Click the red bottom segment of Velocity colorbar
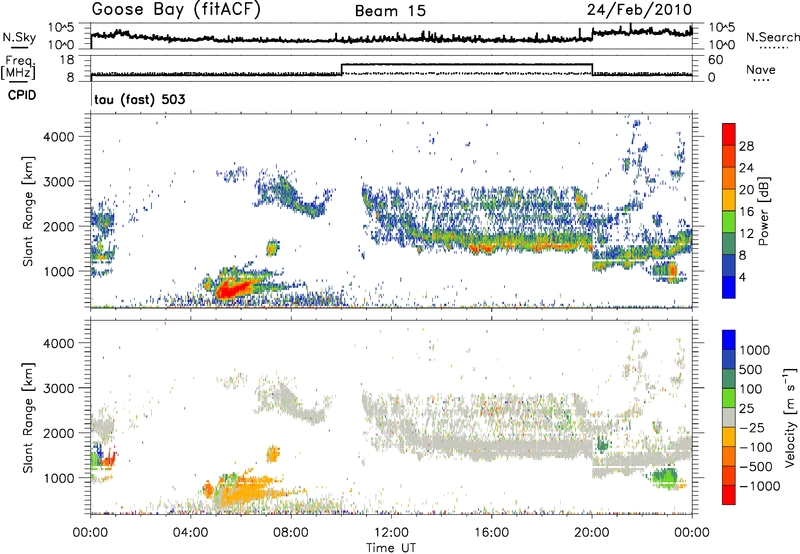Viewport: 800px width, 554px height. [x=729, y=495]
